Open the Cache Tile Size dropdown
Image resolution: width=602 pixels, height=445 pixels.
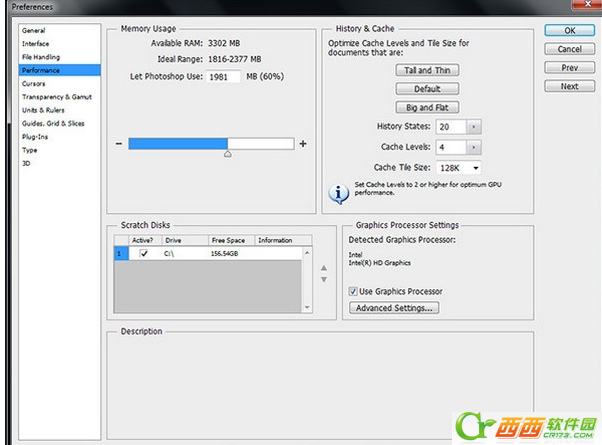coord(458,168)
